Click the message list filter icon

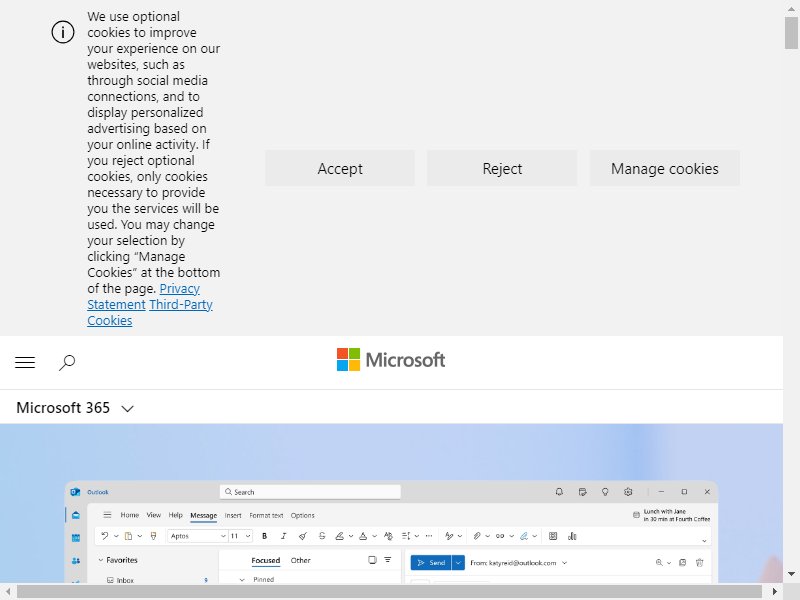coord(388,560)
